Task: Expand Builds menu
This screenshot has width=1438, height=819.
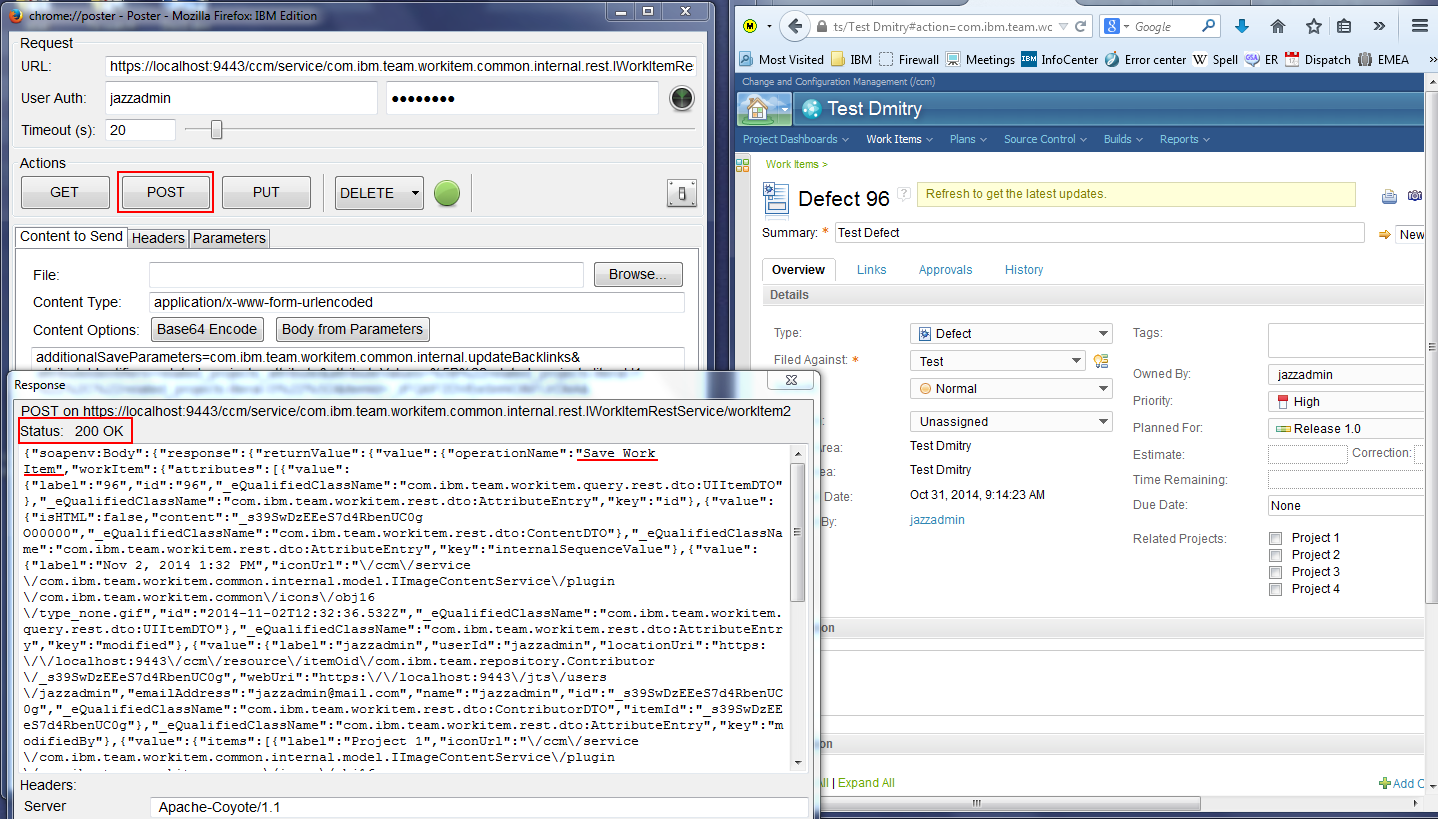Action: pyautogui.click(x=1123, y=139)
